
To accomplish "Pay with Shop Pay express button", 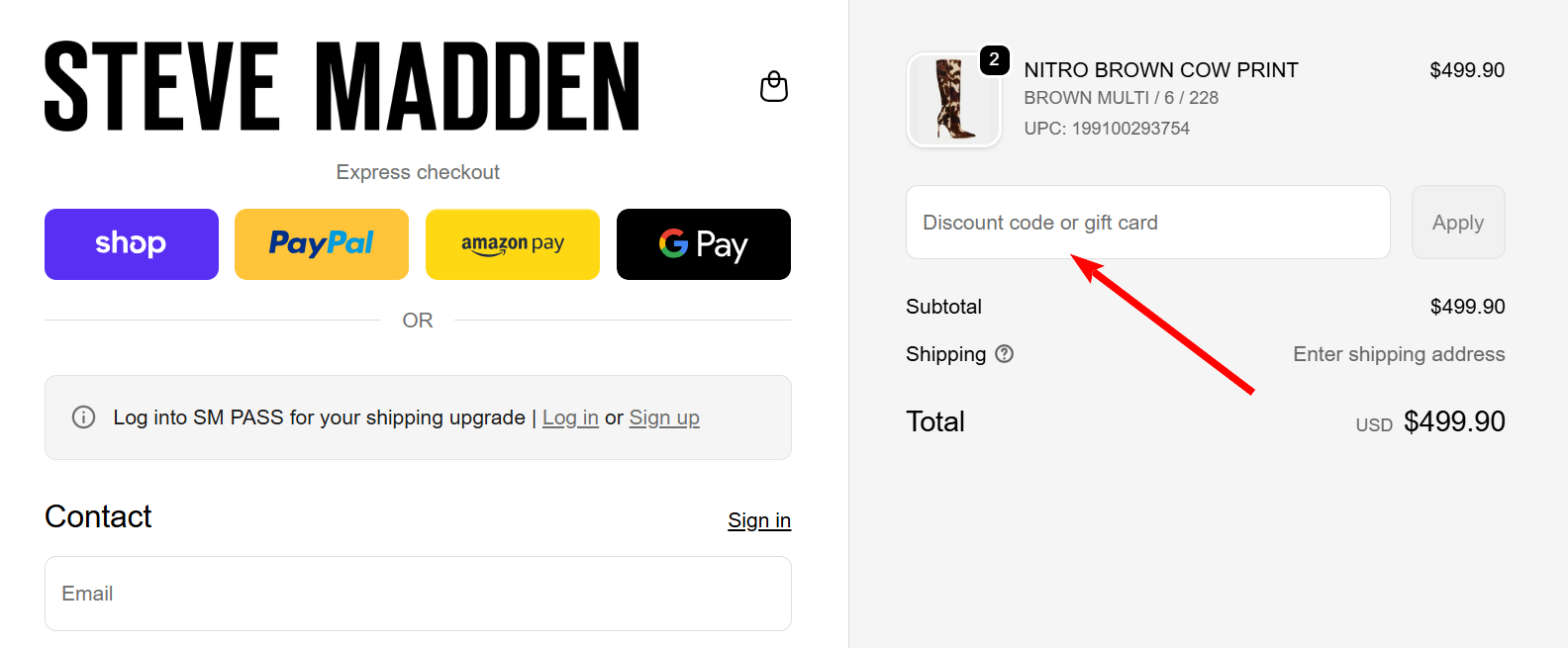I will pyautogui.click(x=132, y=244).
